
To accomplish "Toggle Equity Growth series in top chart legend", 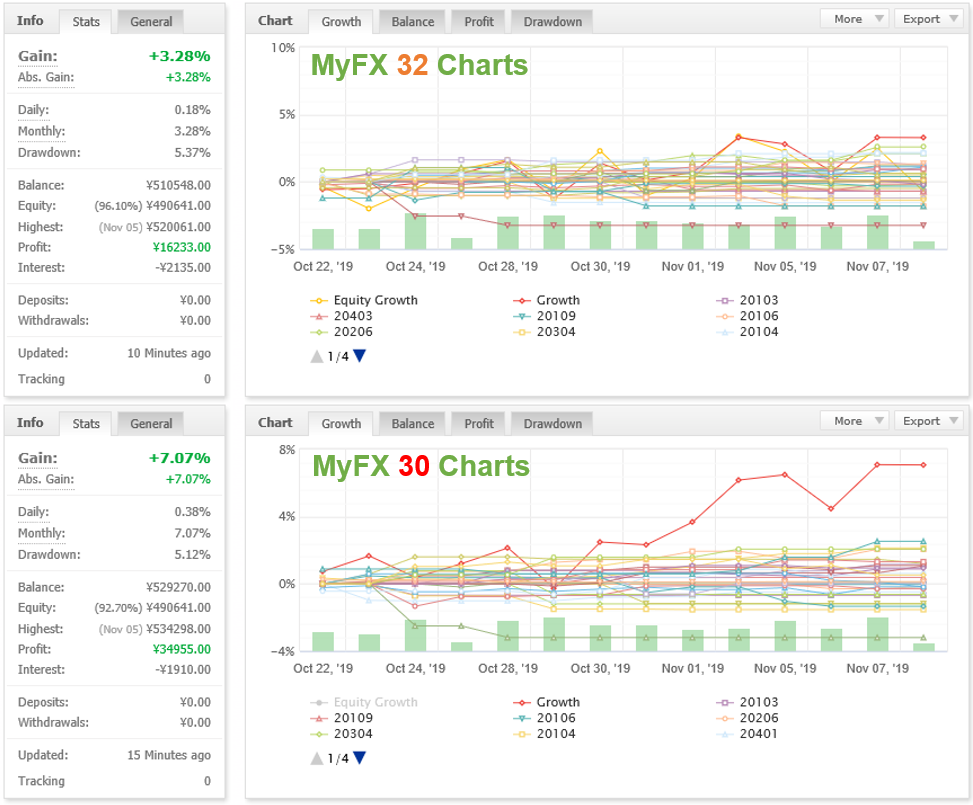I will 364,300.
